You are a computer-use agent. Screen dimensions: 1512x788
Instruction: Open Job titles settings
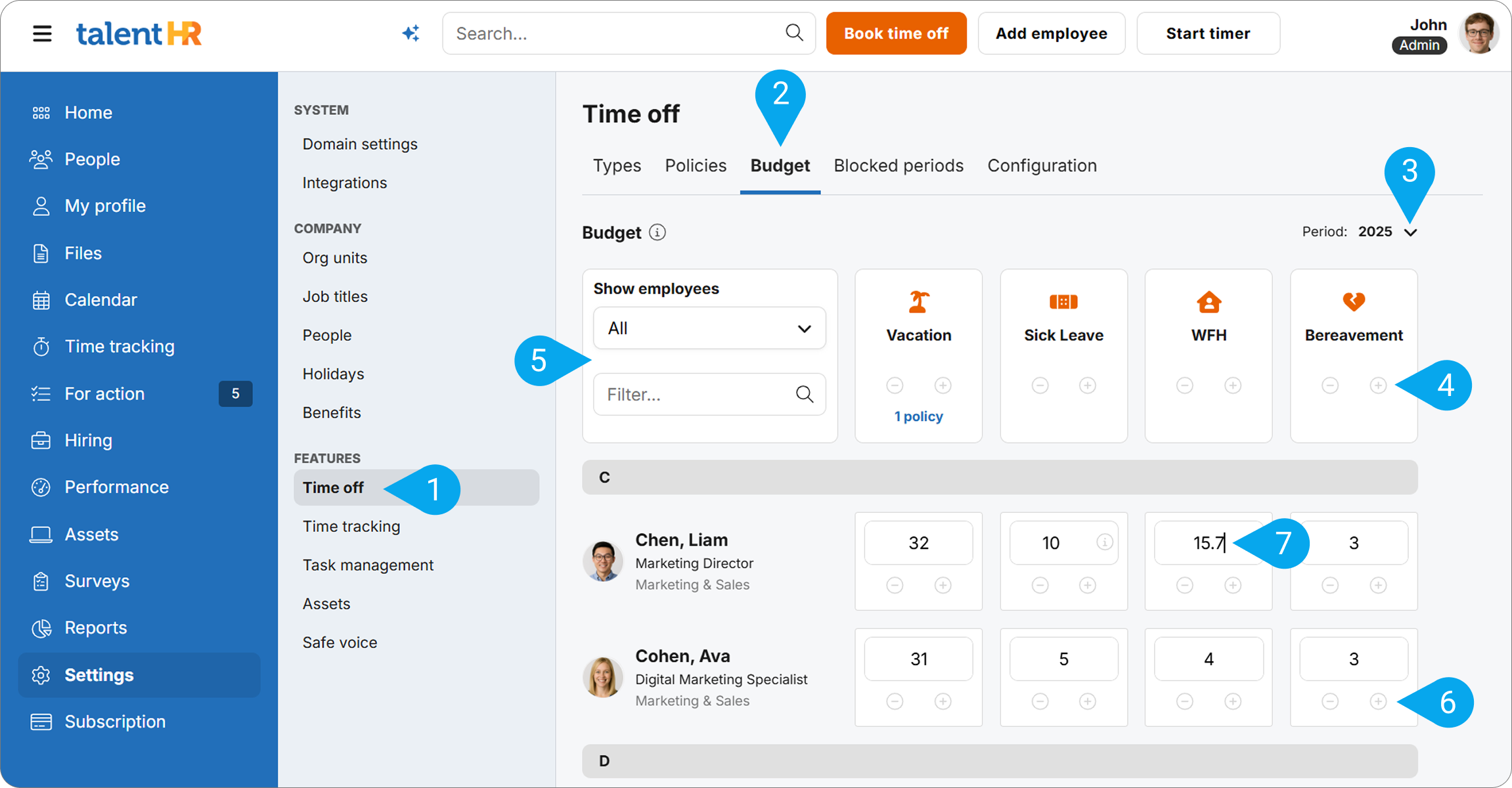(335, 296)
